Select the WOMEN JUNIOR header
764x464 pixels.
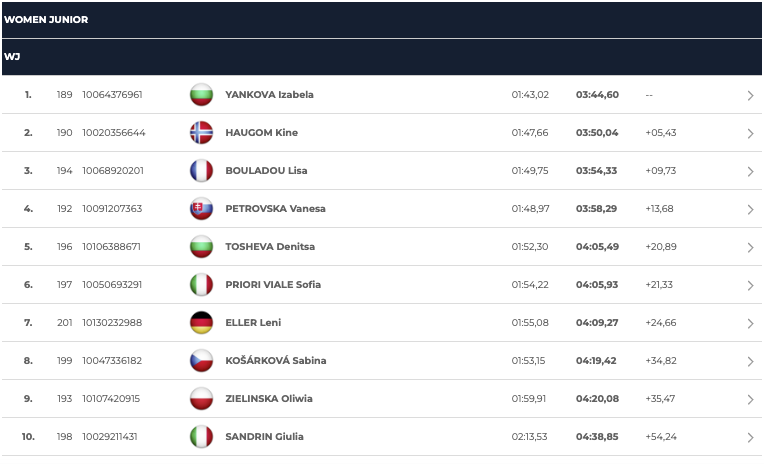click(x=46, y=19)
